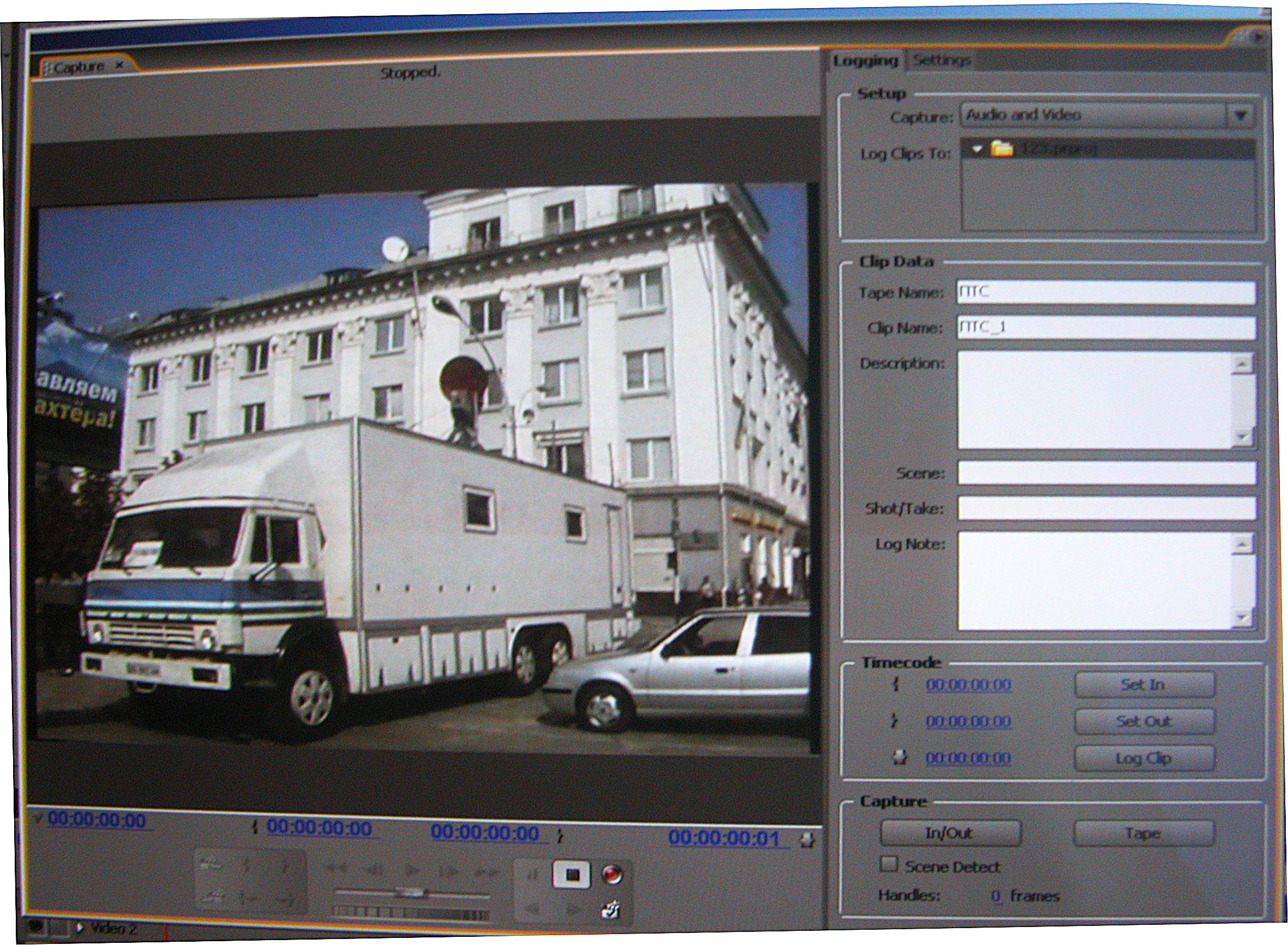Click the folder icon in Log Clips To
1288x945 pixels.
1002,149
